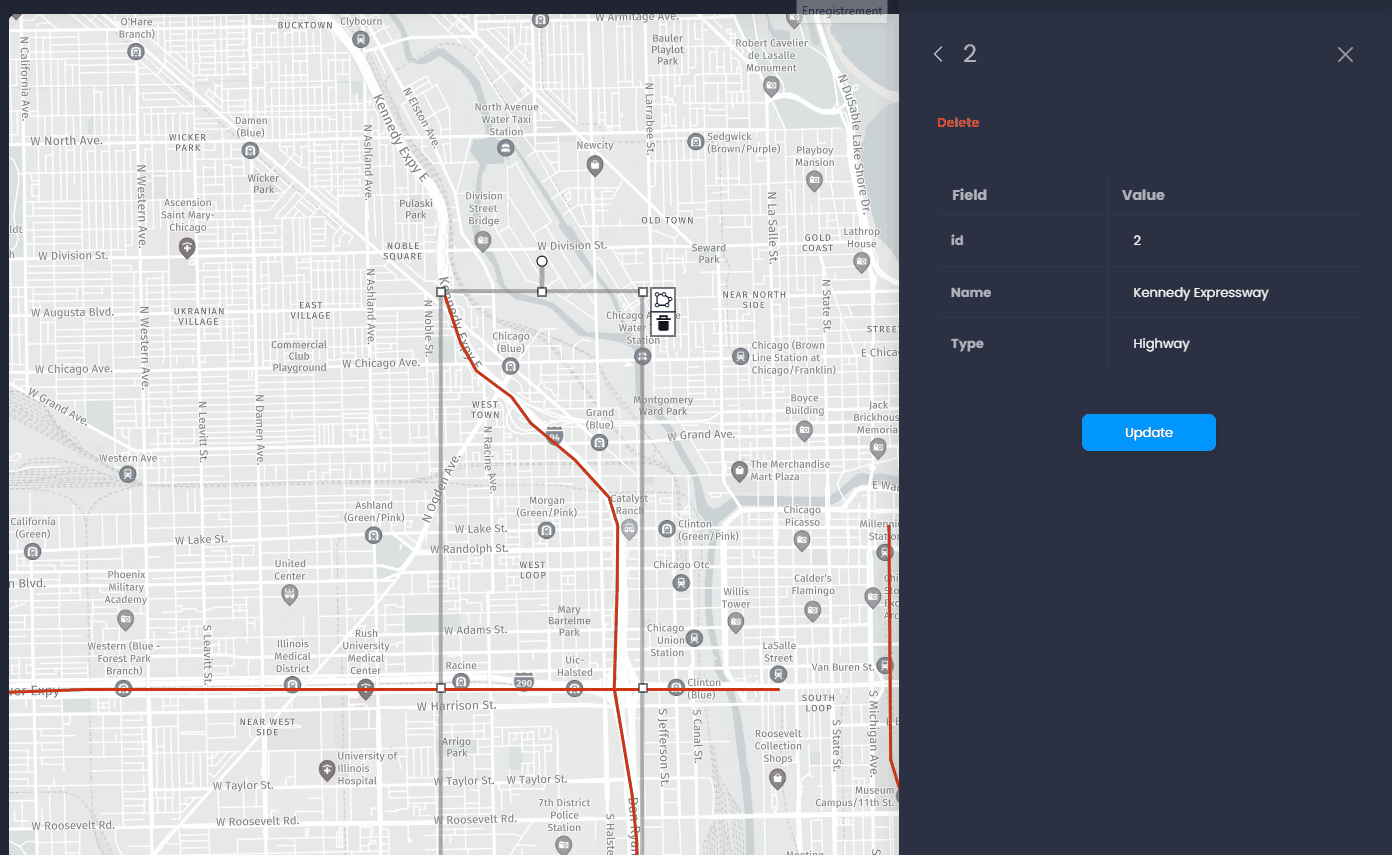The height and width of the screenshot is (855, 1392).
Task: Click the Value column header
Action: [1143, 195]
